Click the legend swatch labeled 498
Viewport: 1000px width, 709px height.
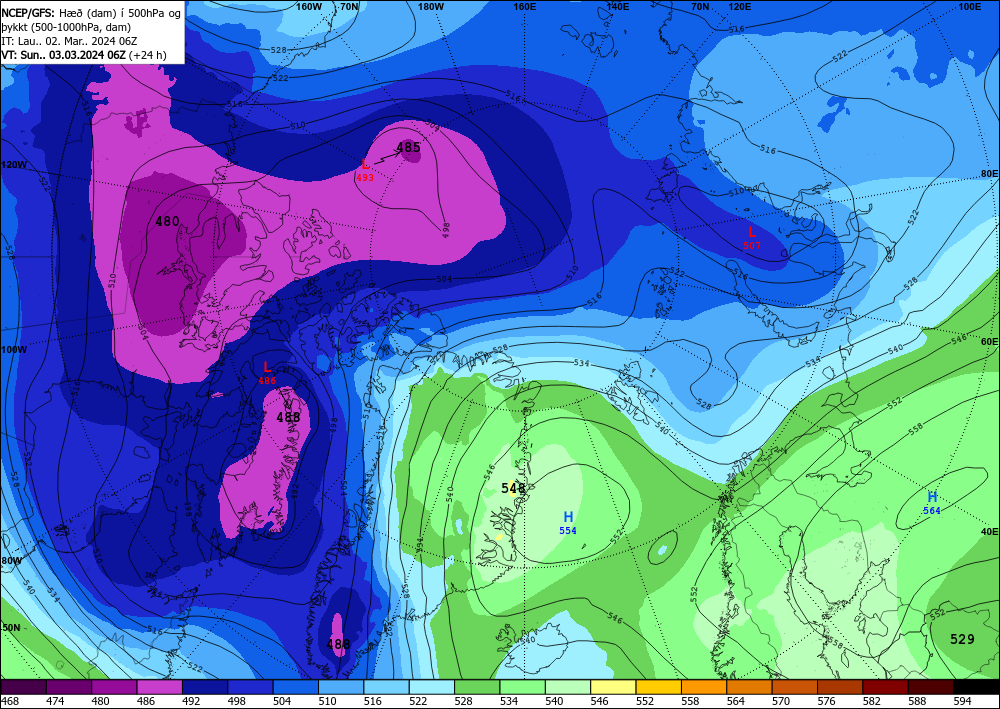(x=251, y=687)
